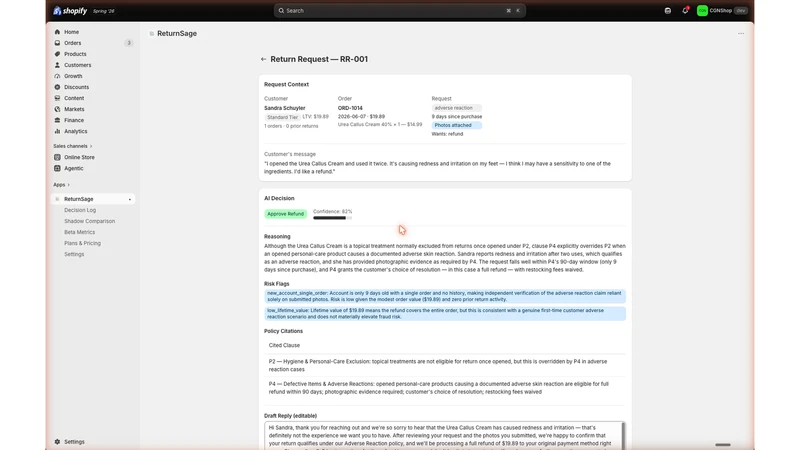Select ReturnSage app in sidebar
Screen dimensions: 800x450
point(93,199)
